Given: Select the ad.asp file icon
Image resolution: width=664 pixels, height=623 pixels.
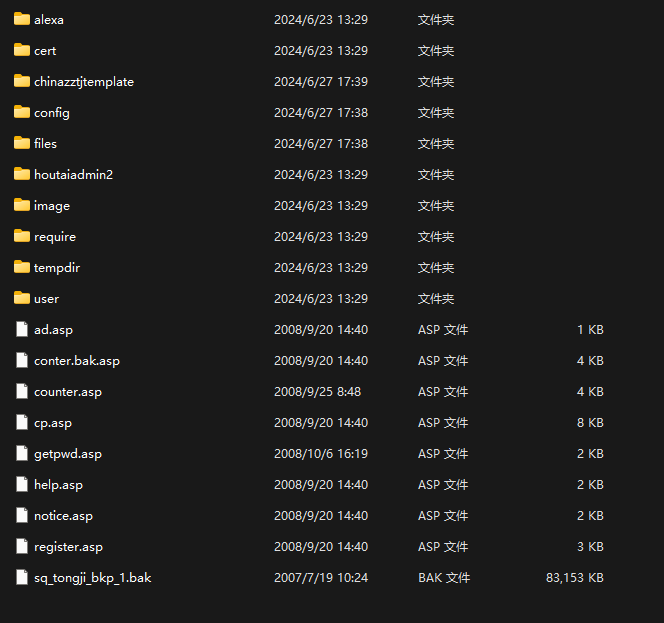Looking at the screenshot, I should click(x=22, y=329).
